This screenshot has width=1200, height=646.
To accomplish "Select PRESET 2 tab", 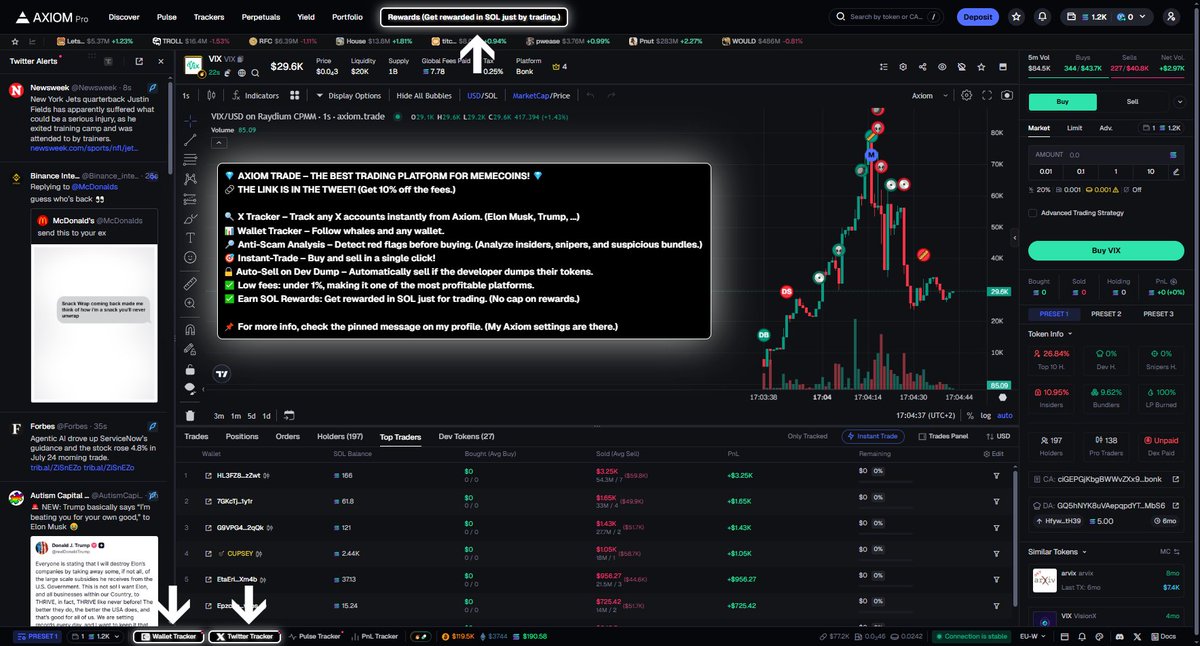I will pos(1106,314).
